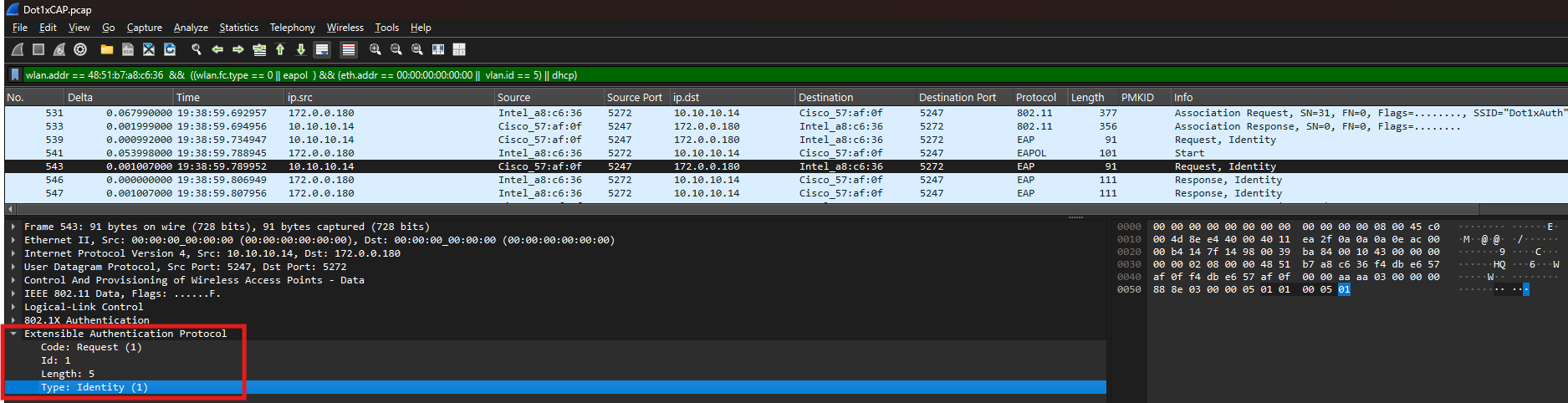Expand the Frame 543 tree node
The image size is (1568, 403).
click(x=13, y=227)
